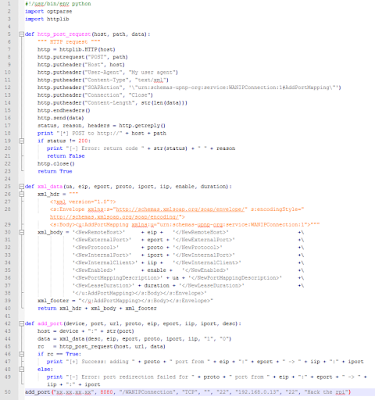The width and height of the screenshot is (375, 400).
Task: Click 'return xml_hdr + xml_body + xml_footer'
Action: coord(97,308)
